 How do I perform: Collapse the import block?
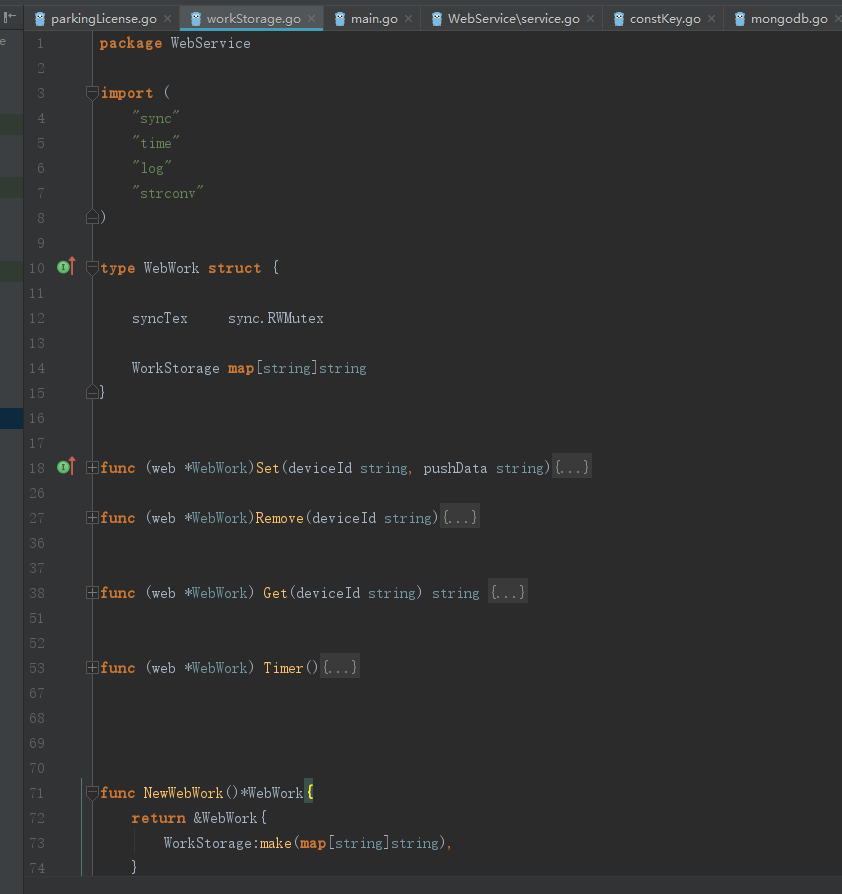pyautogui.click(x=92, y=92)
